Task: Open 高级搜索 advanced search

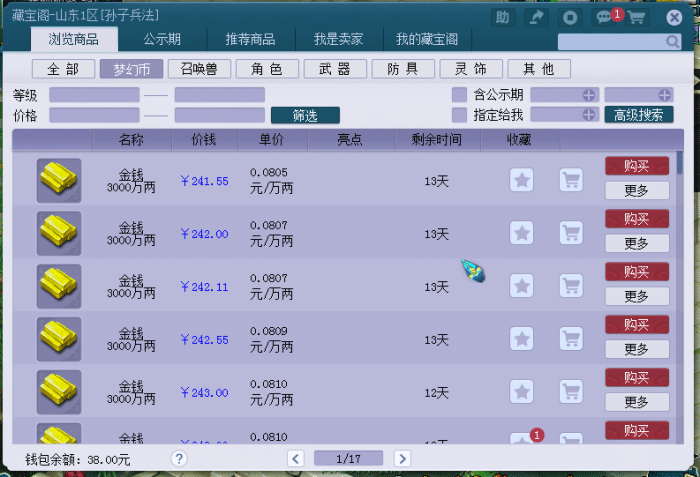Action: coord(639,115)
